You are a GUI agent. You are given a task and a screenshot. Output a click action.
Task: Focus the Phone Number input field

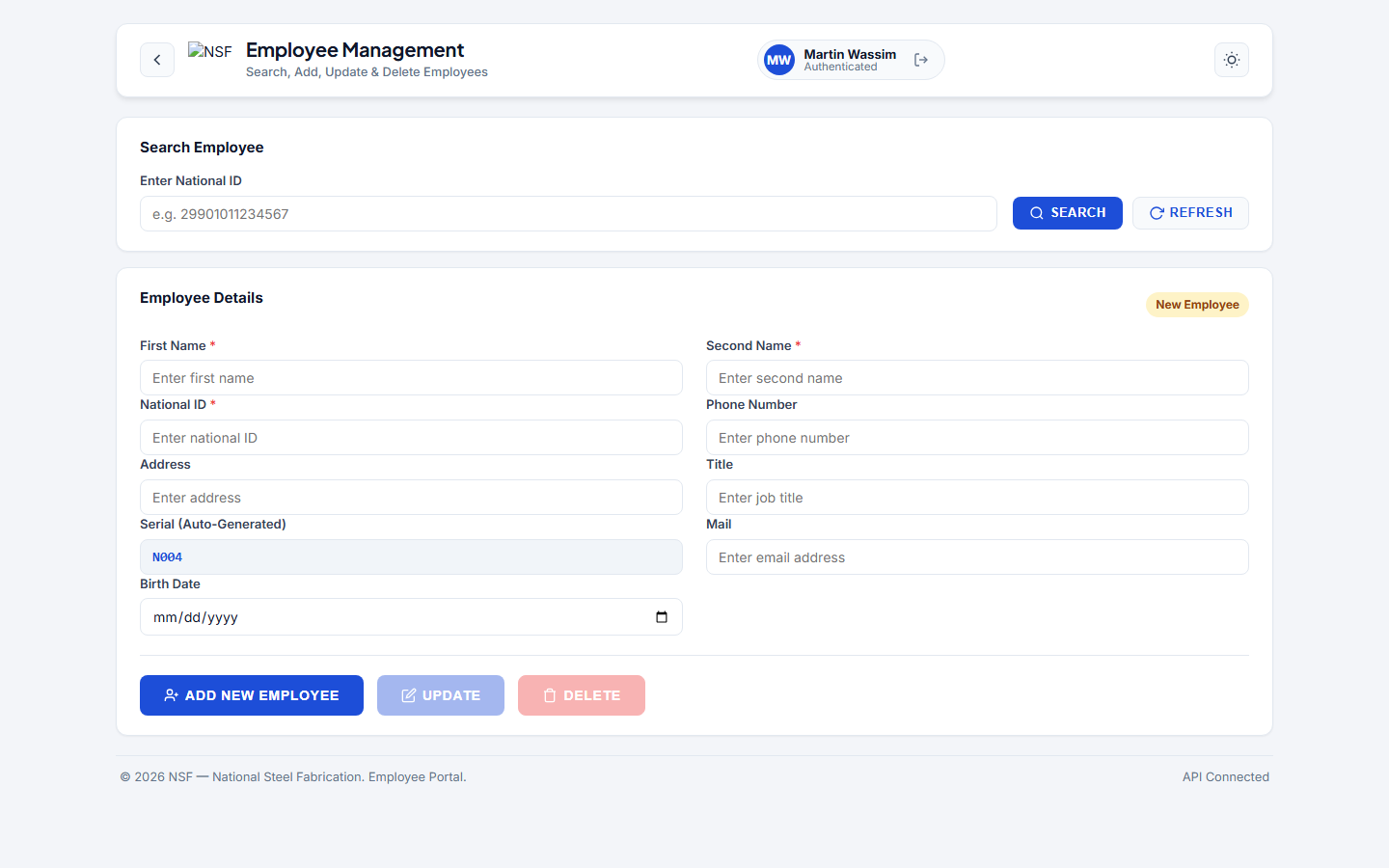(977, 438)
